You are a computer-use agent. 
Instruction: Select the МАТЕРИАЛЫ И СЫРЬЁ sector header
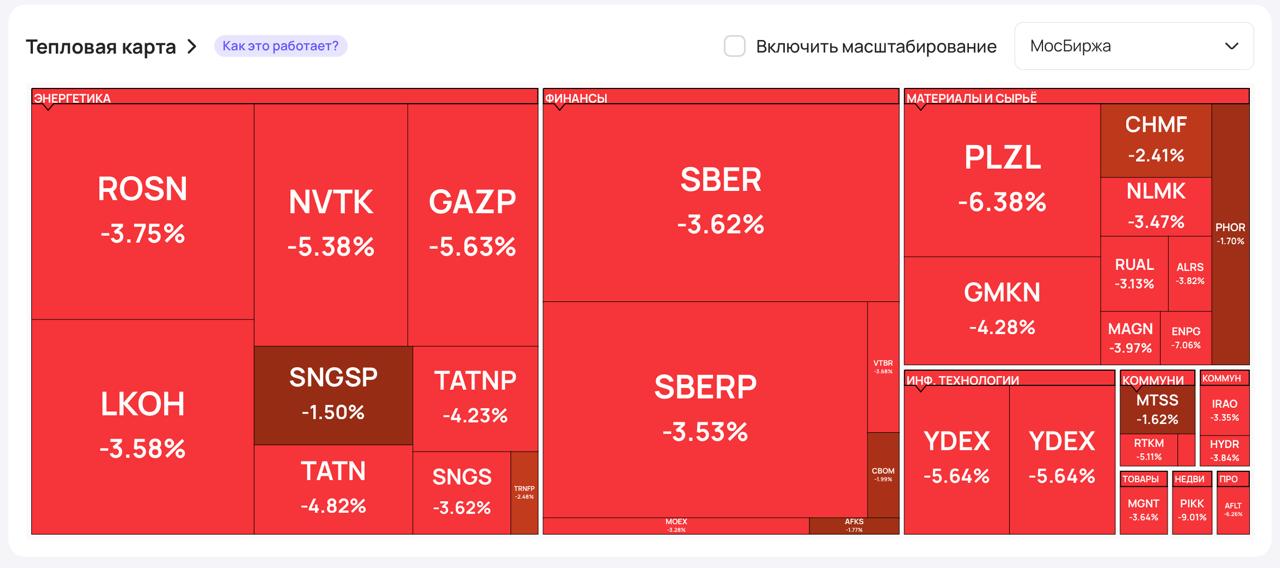coord(1076,97)
